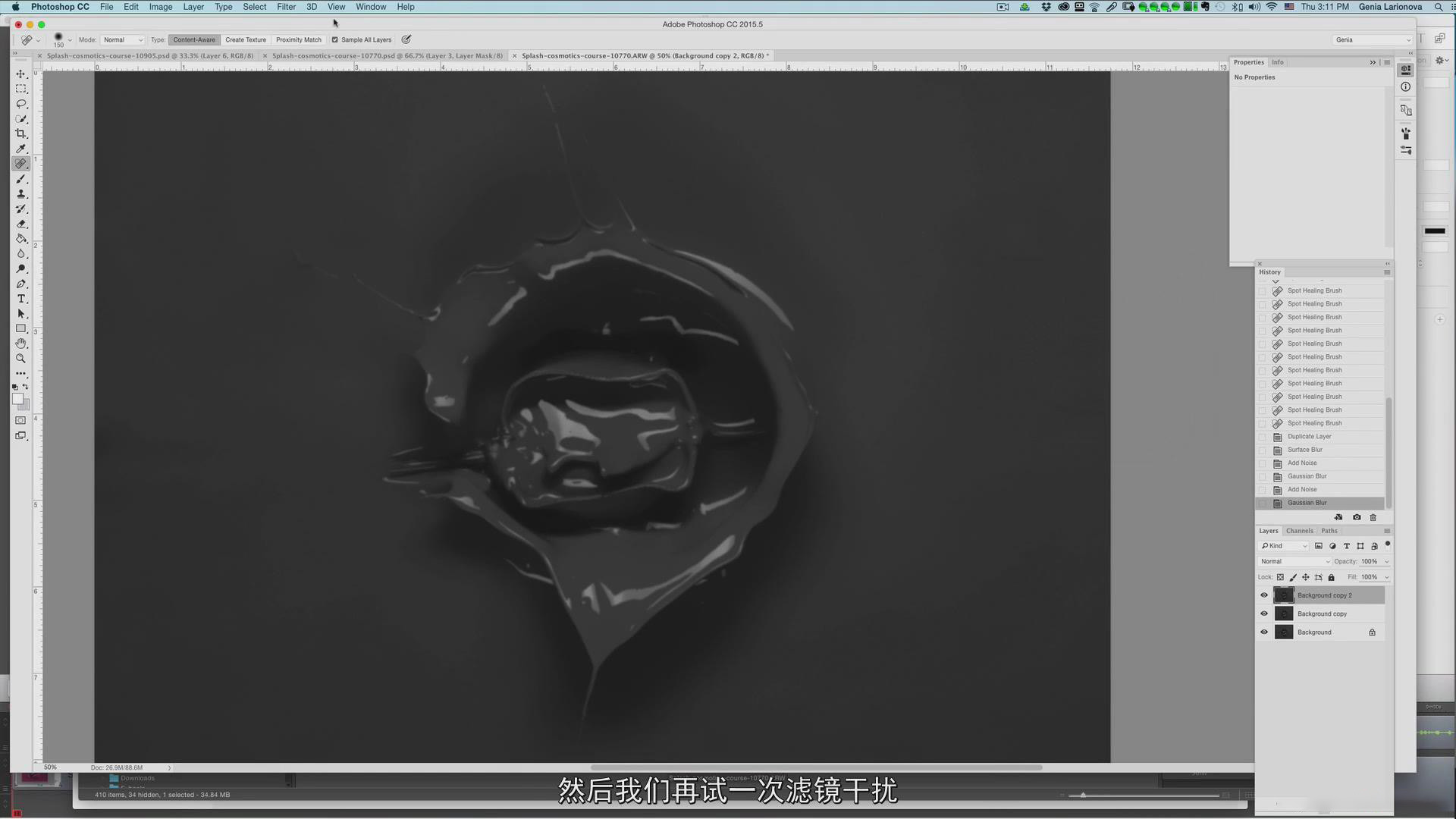Select the Zoom tool in toolbar
The width and height of the screenshot is (1456, 819).
[21, 359]
